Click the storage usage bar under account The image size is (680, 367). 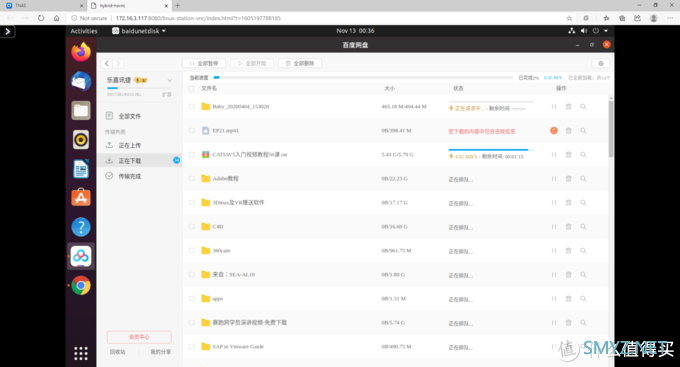coord(139,88)
